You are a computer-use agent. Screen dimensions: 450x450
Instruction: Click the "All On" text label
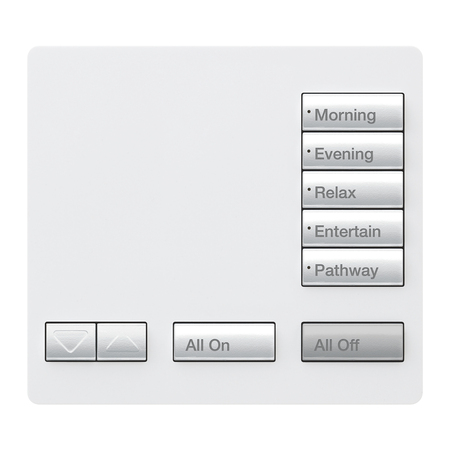tap(208, 345)
